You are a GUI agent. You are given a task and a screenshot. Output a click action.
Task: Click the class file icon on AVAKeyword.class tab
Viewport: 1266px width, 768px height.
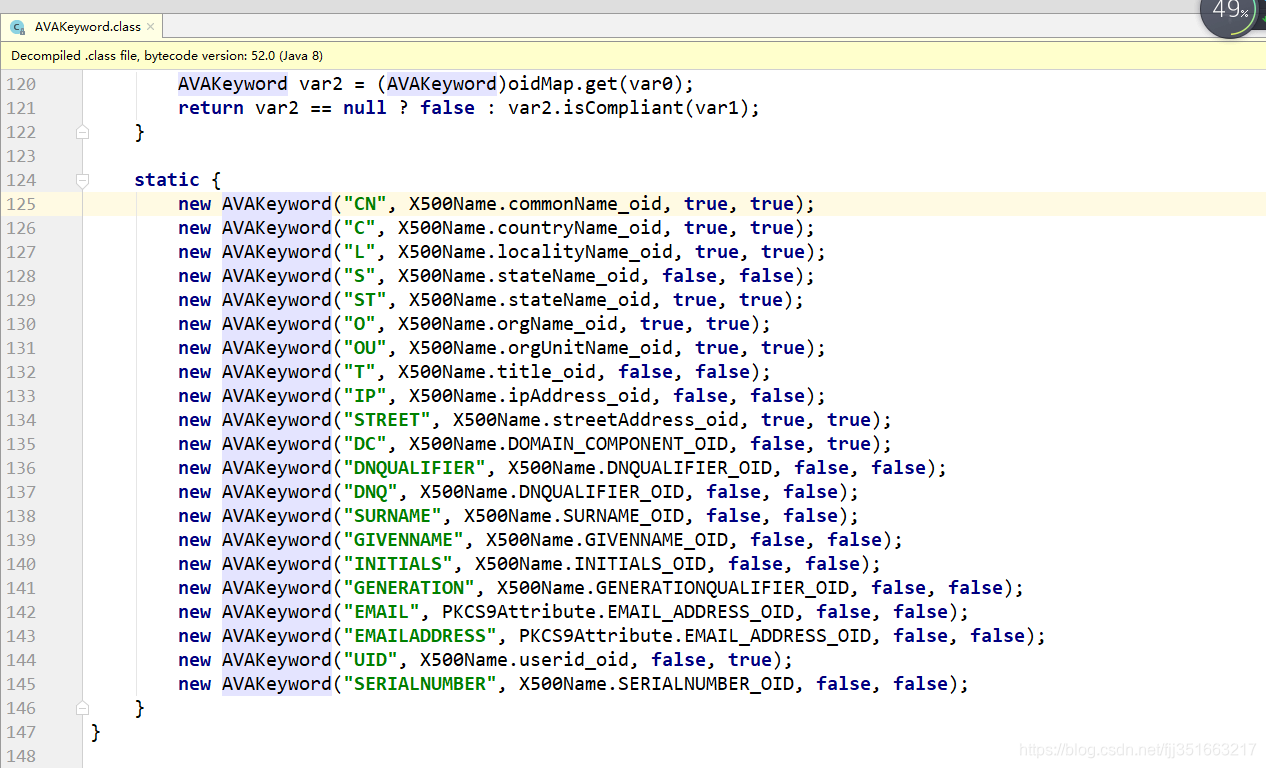coord(17,27)
